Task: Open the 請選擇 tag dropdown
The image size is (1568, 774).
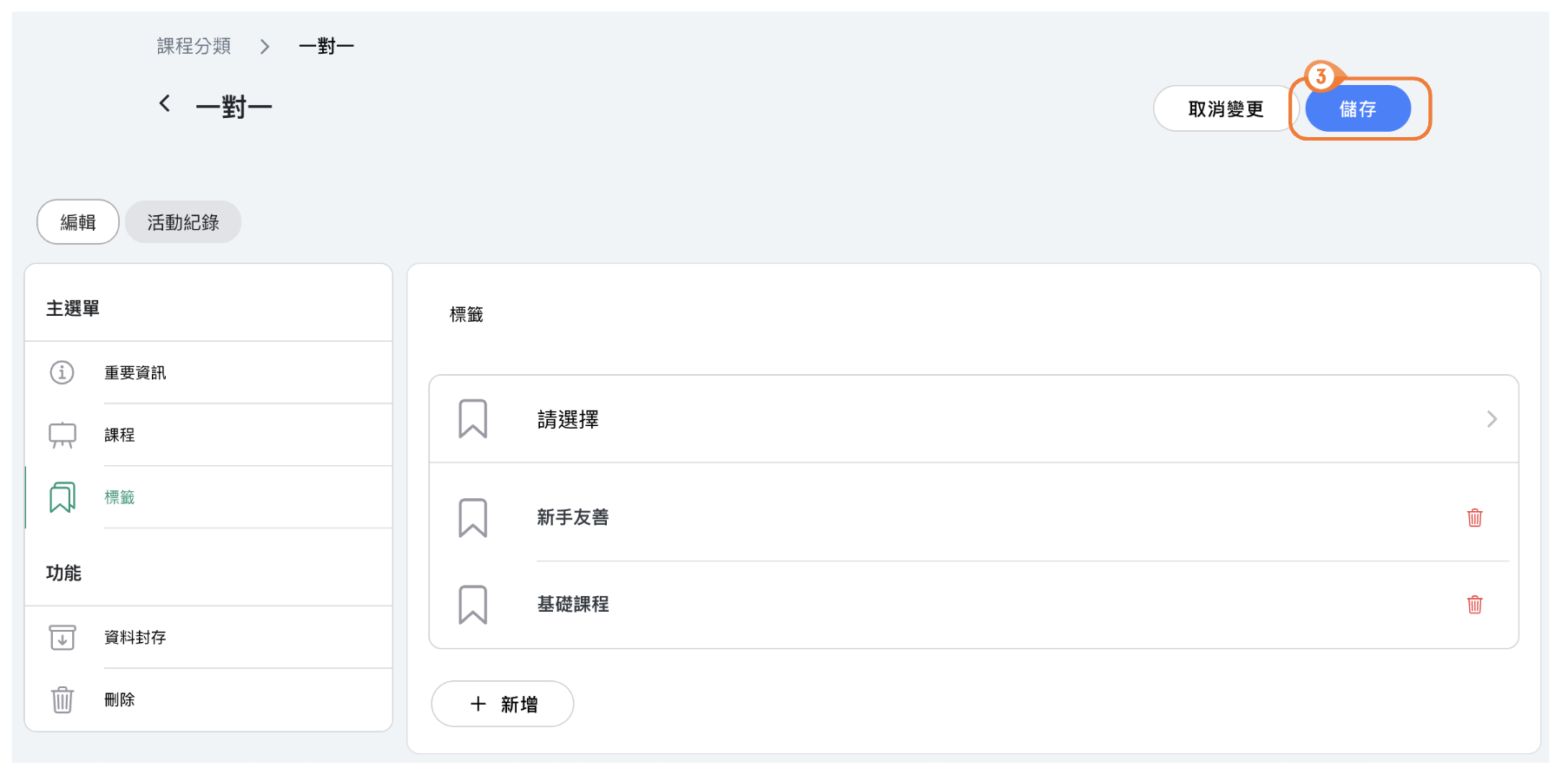Action: pos(569,420)
